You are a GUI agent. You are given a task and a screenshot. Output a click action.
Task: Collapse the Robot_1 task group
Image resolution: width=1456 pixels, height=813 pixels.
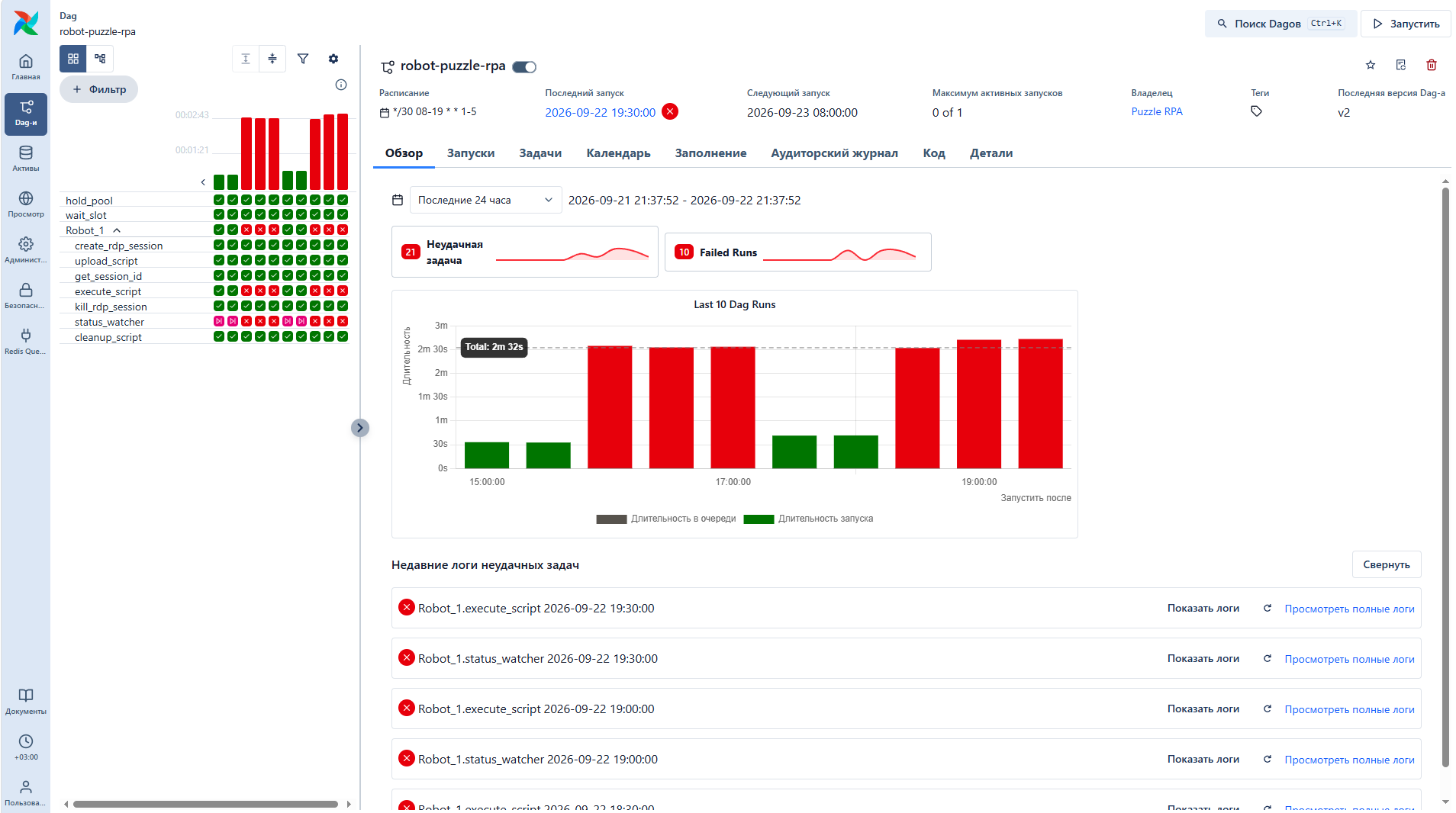point(117,230)
